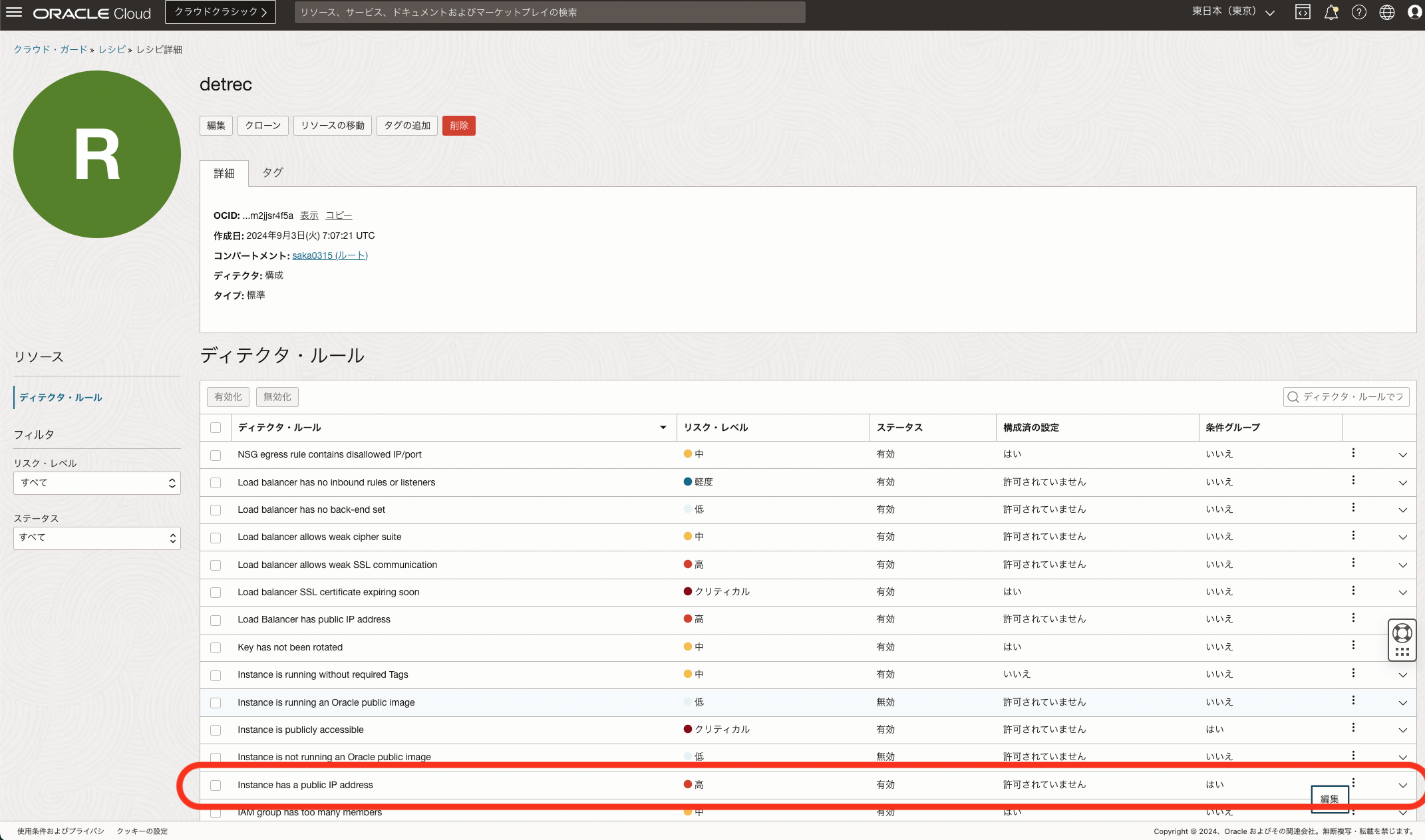Click the 削除 delete button
This screenshot has height=840, width=1425.
[x=458, y=125]
